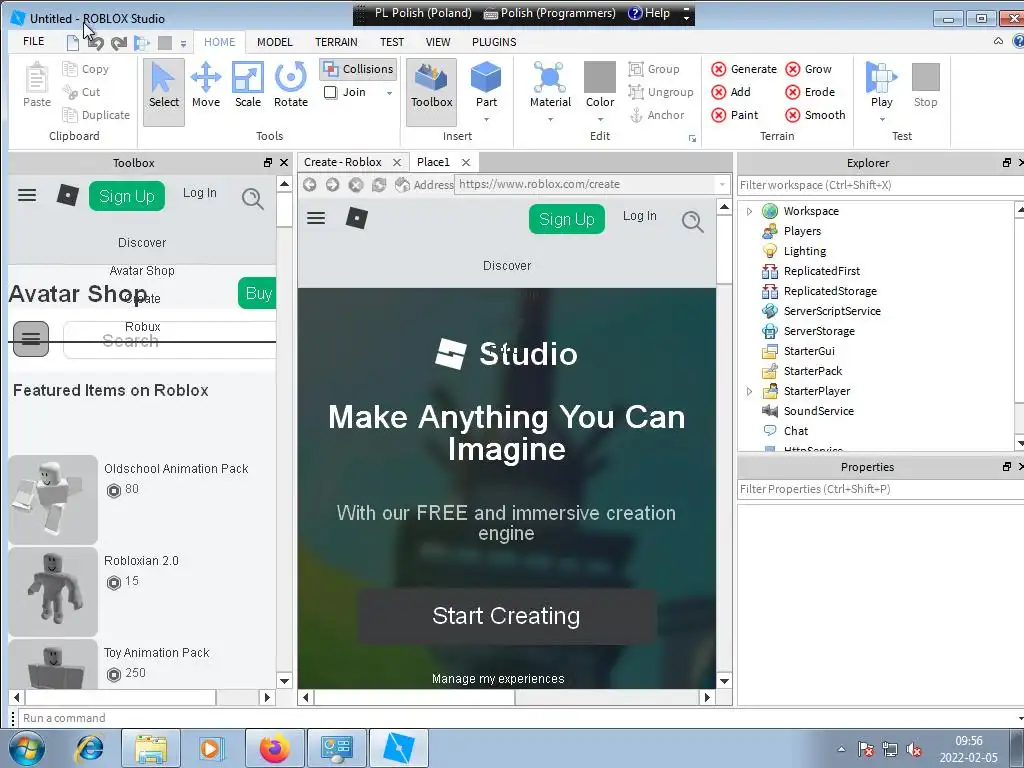
Task: Open the Material dropdown arrow
Action: click(550, 120)
